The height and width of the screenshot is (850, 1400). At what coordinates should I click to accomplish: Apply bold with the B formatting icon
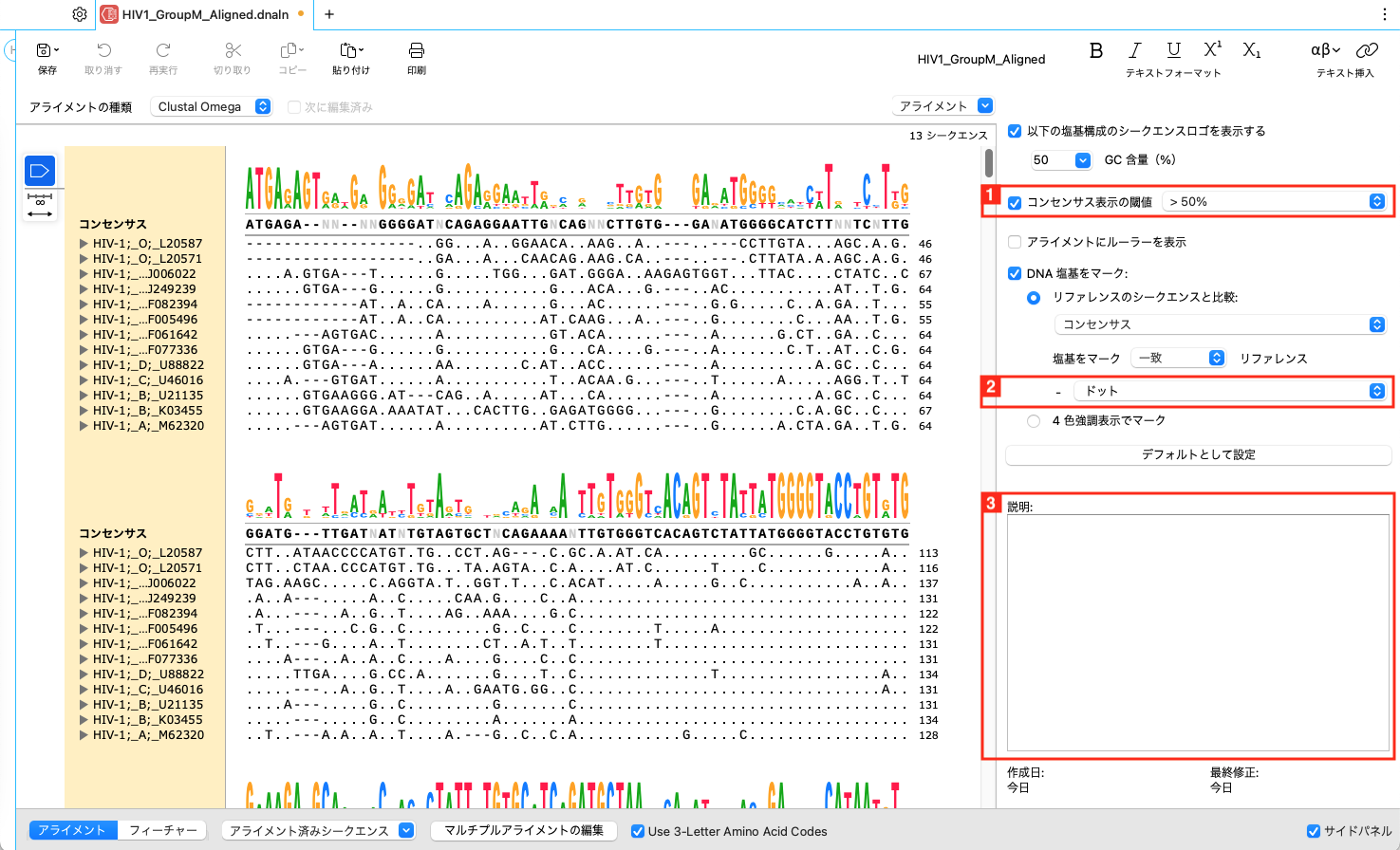1095,51
